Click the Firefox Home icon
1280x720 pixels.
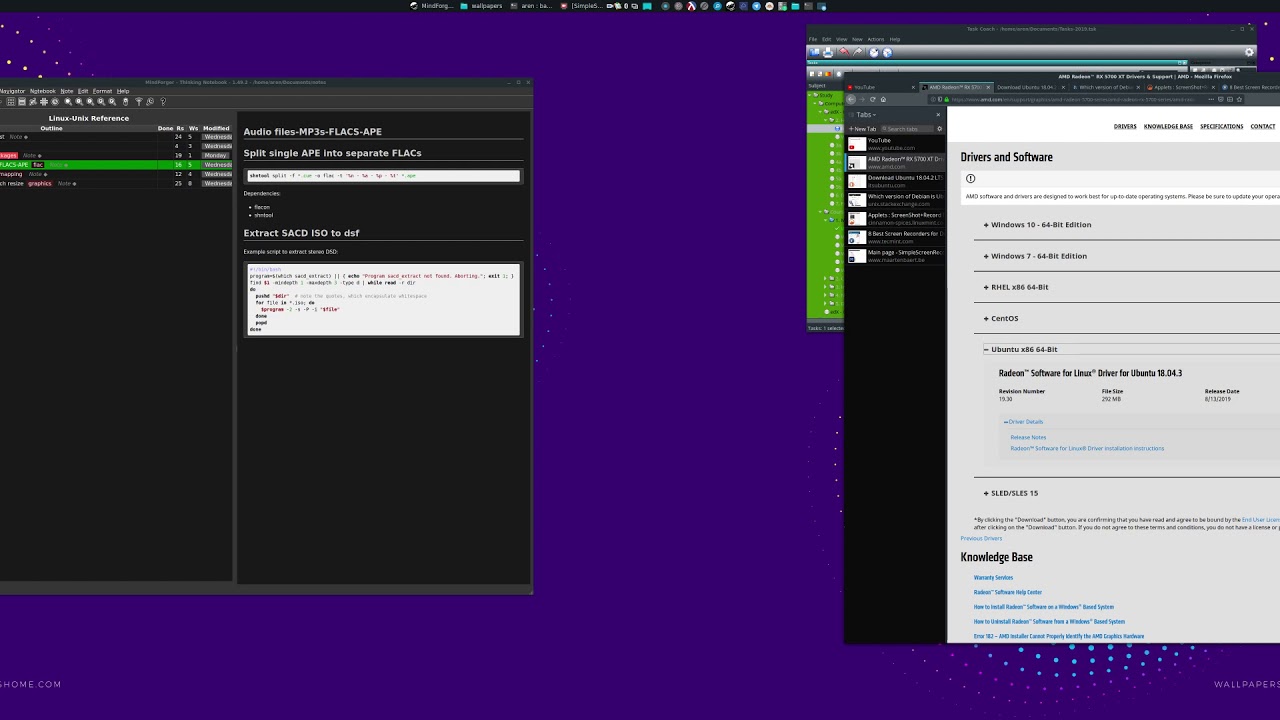(883, 99)
